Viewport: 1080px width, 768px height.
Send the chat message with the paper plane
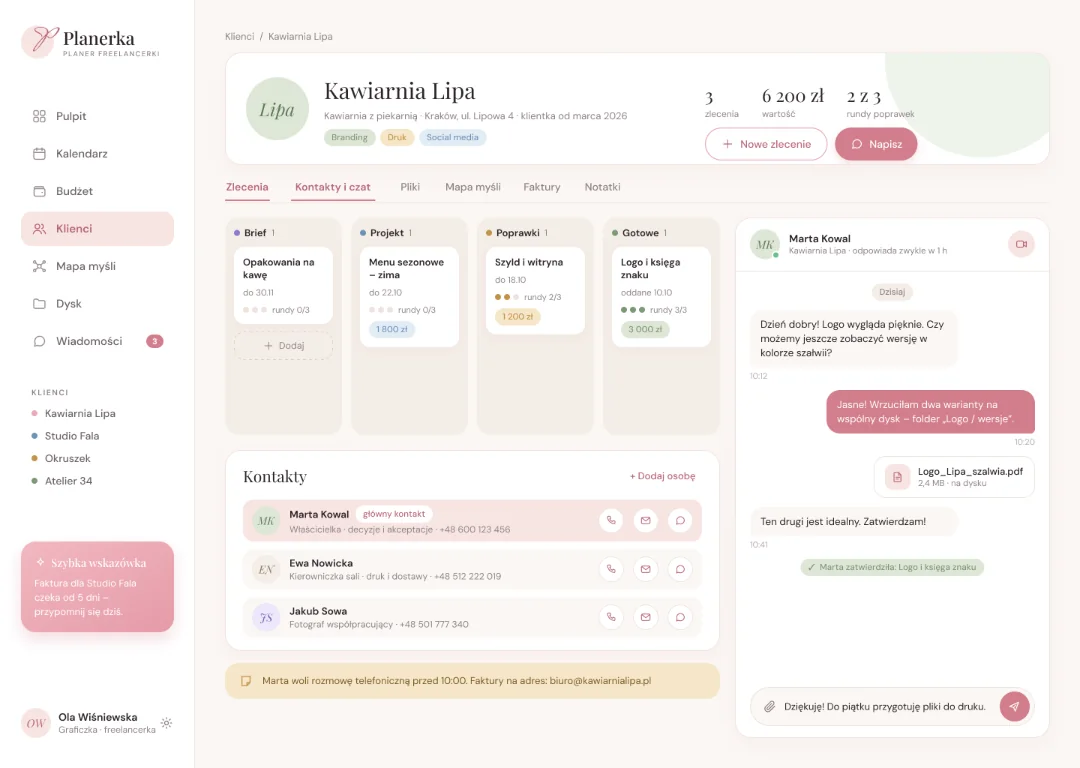[x=1014, y=706]
